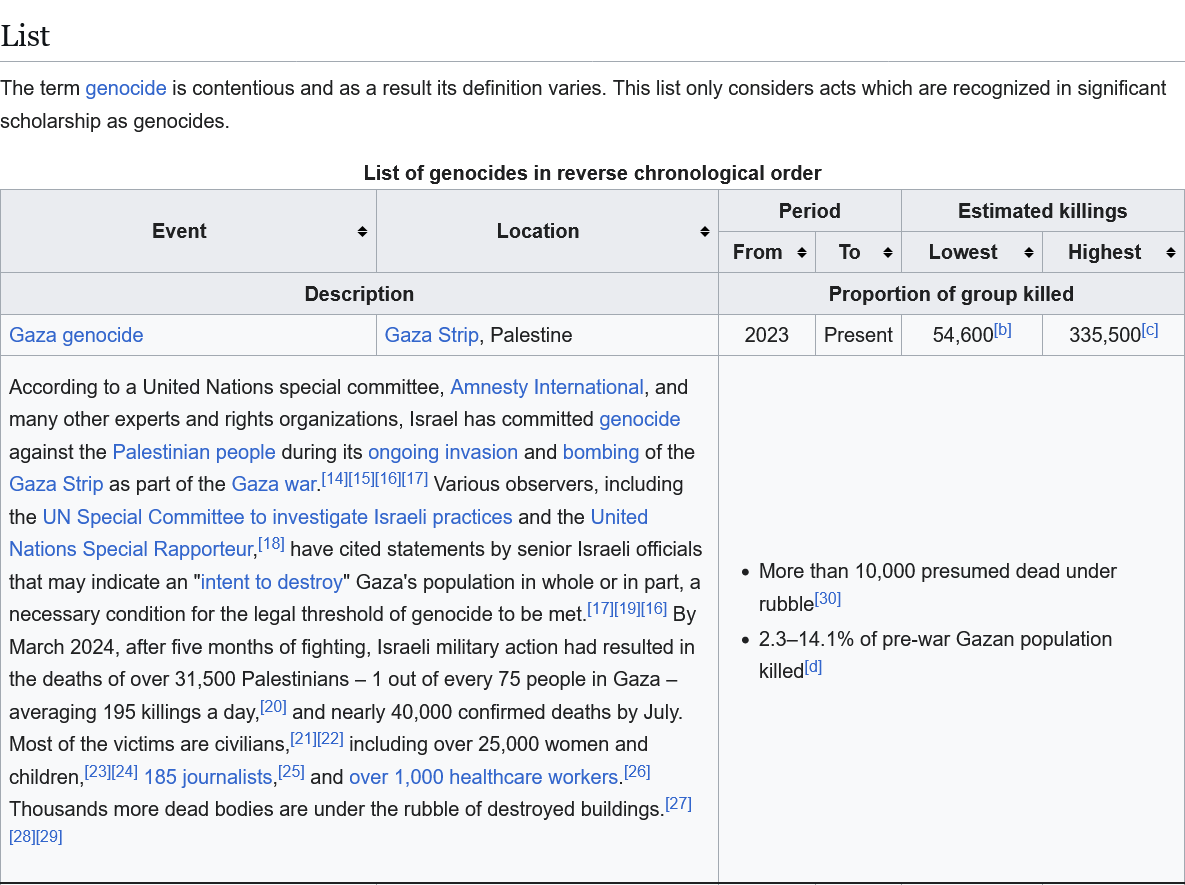
Task: Open citation [25] after 185 journalists
Action: click(292, 772)
